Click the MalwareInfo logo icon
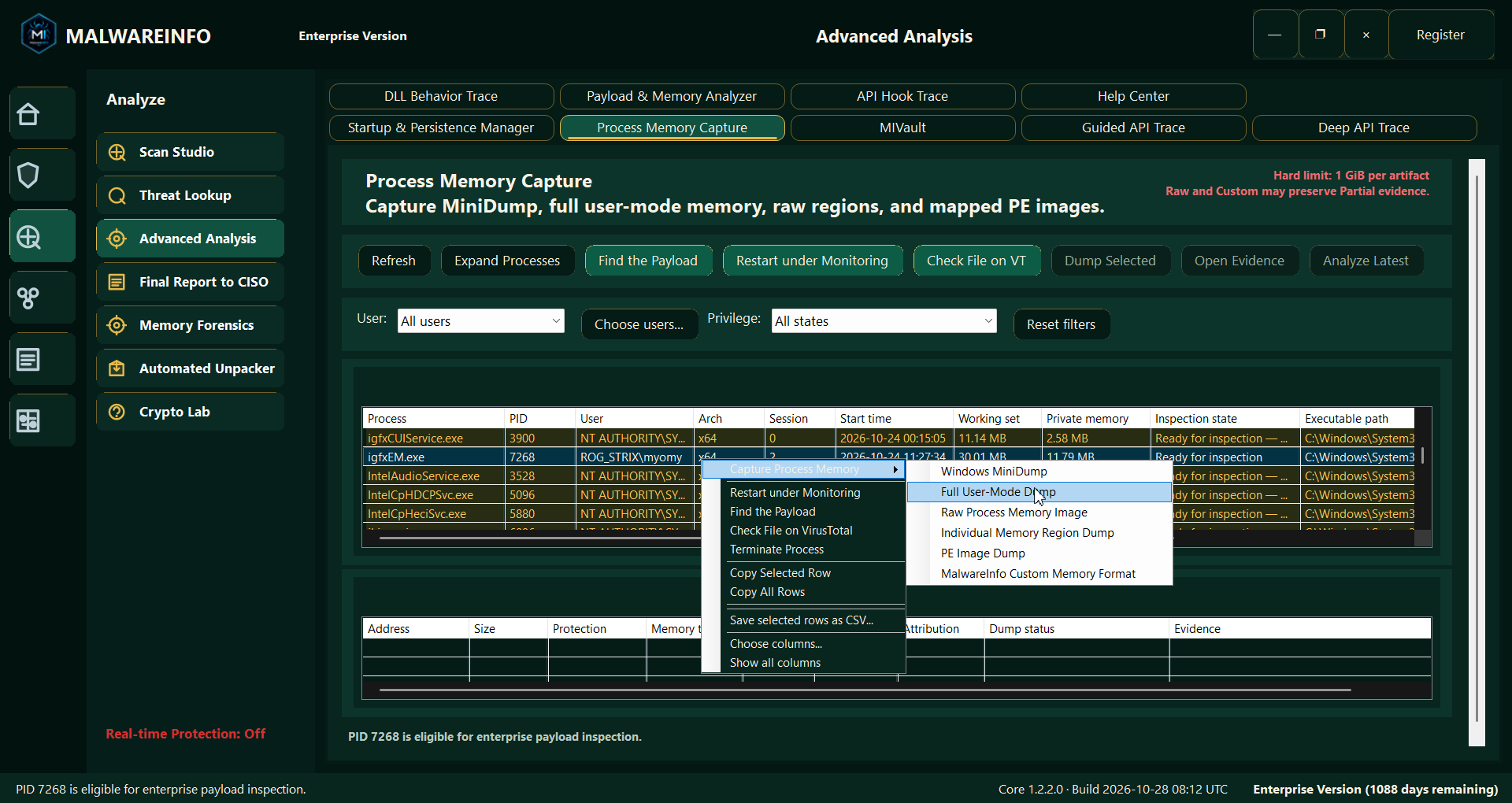The width and height of the screenshot is (1512, 803). 39,35
